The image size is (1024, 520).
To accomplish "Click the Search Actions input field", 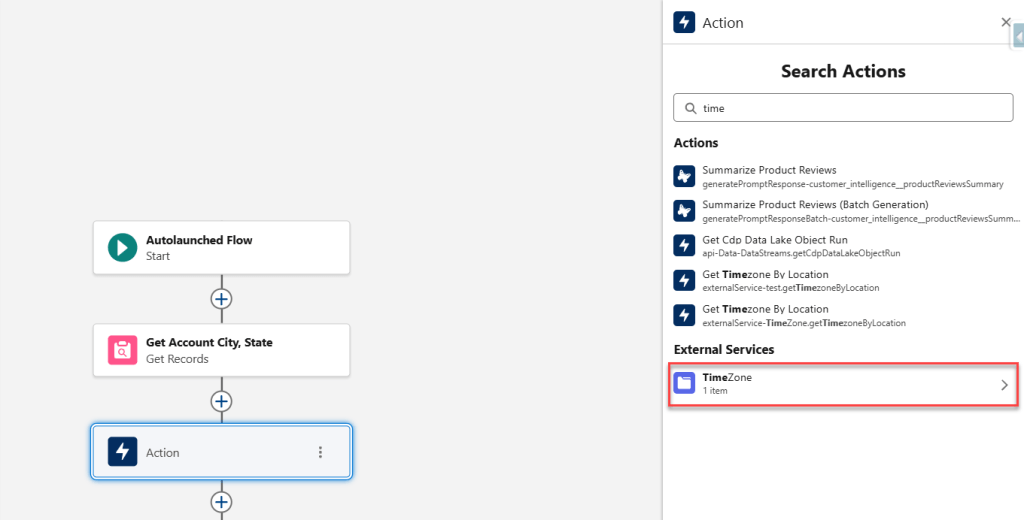I will [x=850, y=108].
